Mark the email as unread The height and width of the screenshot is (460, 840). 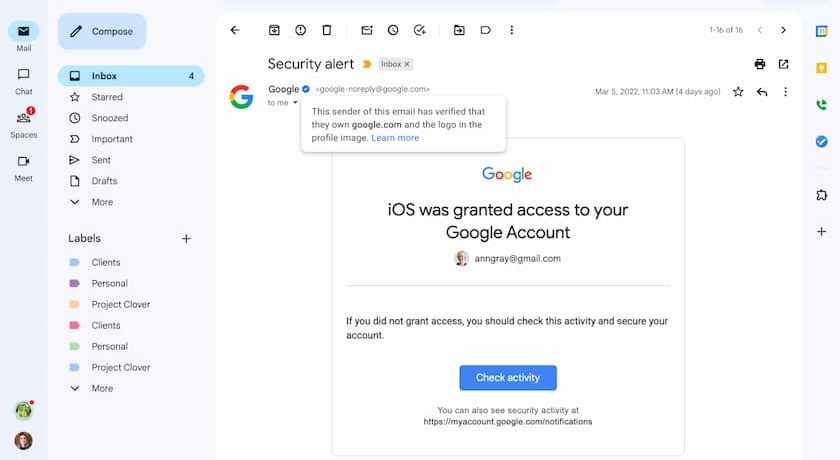point(367,30)
